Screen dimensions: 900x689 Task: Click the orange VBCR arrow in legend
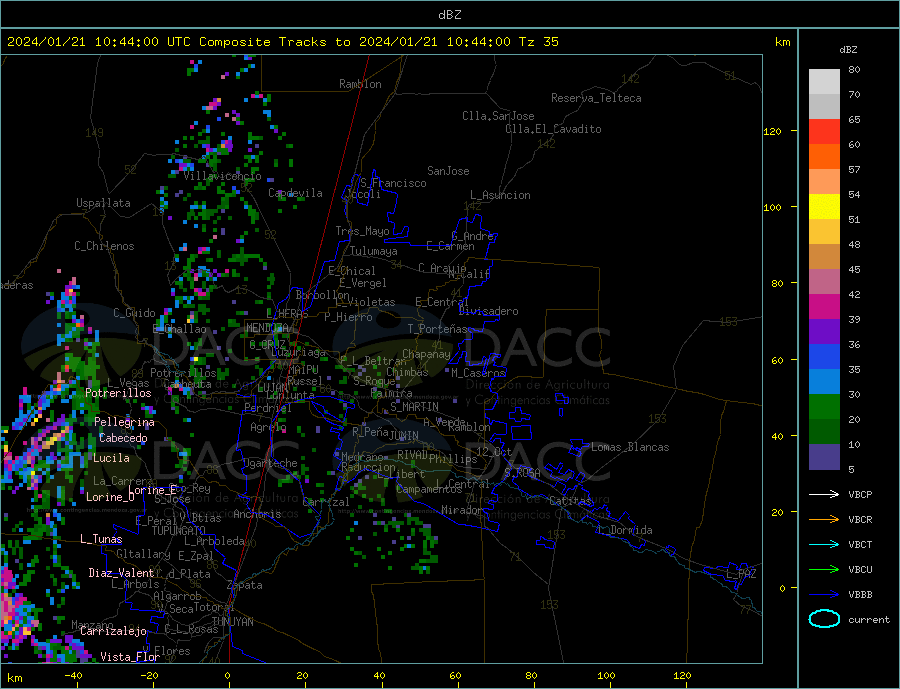[x=824, y=520]
